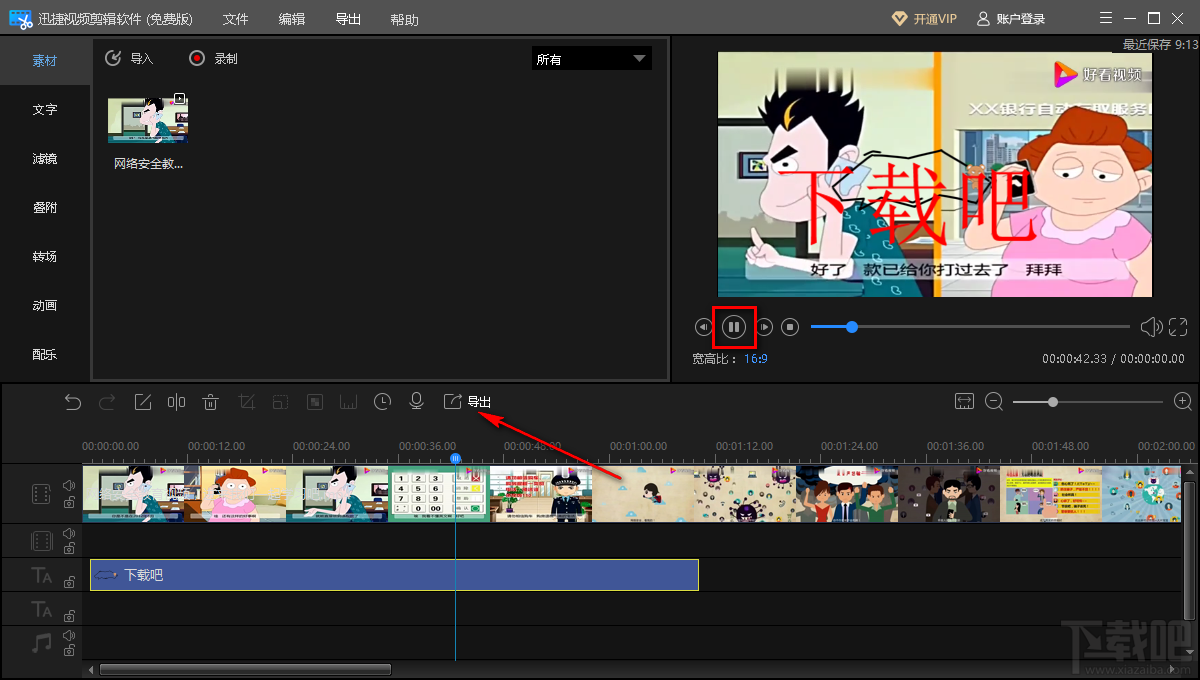Mute the first video track audio
This screenshot has width=1200, height=680.
tap(69, 485)
